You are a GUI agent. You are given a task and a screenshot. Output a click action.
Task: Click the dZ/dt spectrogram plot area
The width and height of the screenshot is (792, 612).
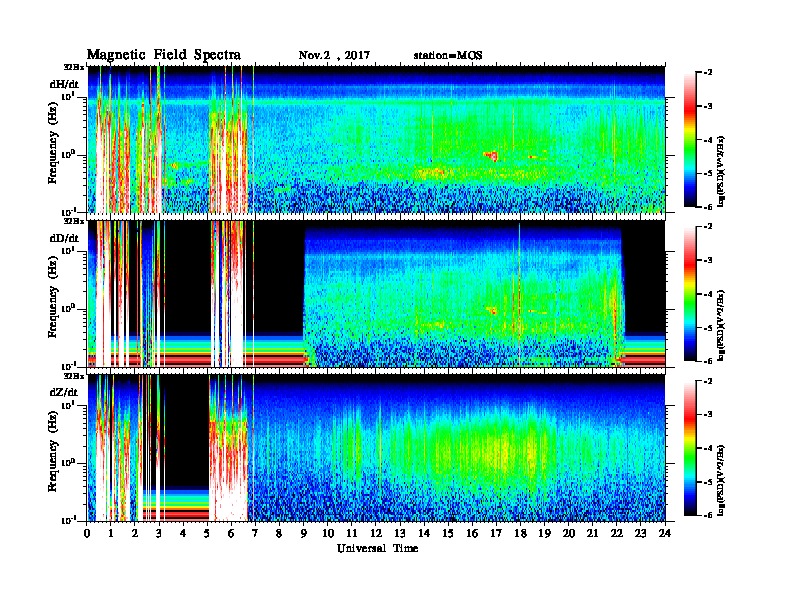point(377,447)
